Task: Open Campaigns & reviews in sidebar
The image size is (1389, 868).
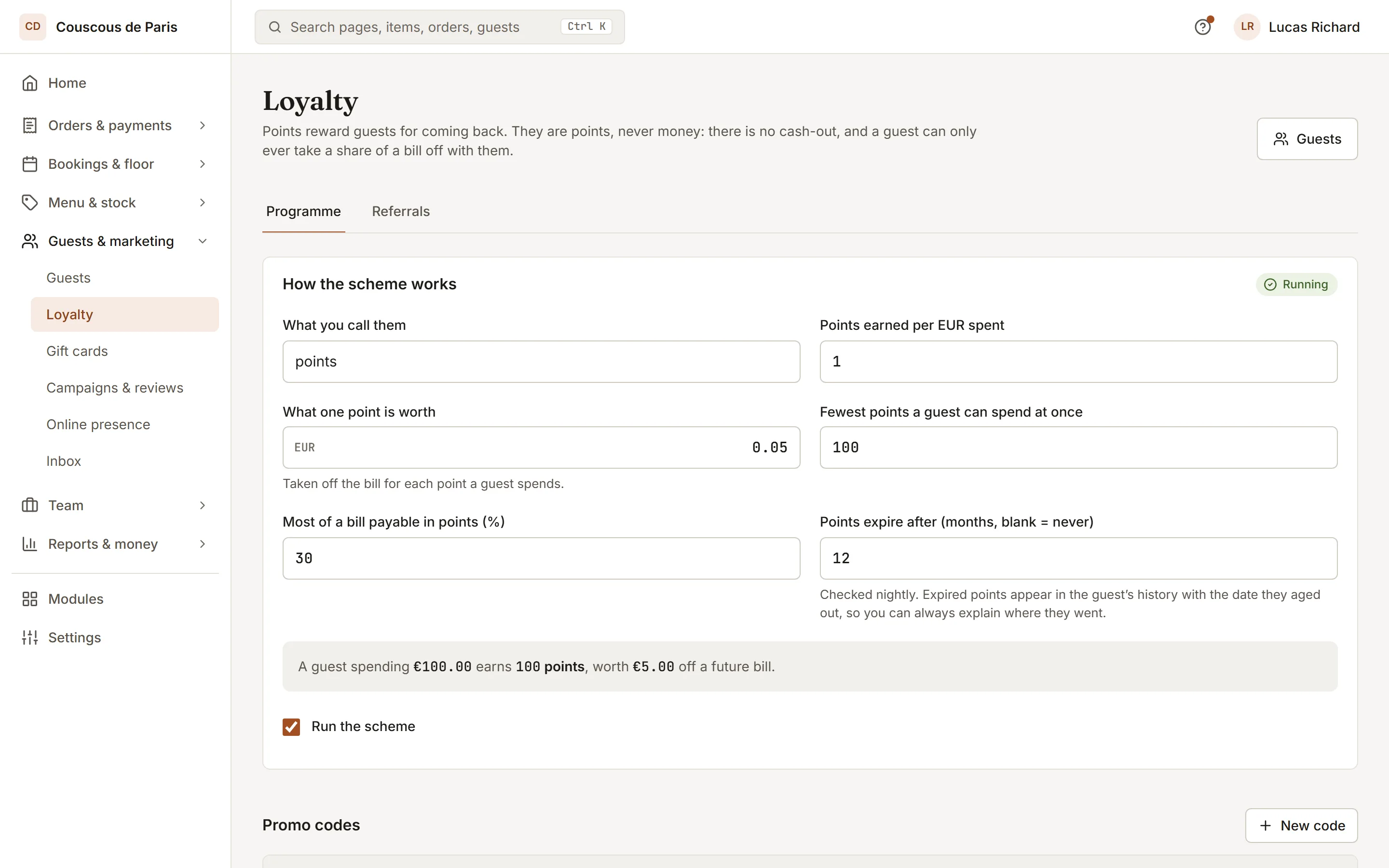Action: click(124, 388)
